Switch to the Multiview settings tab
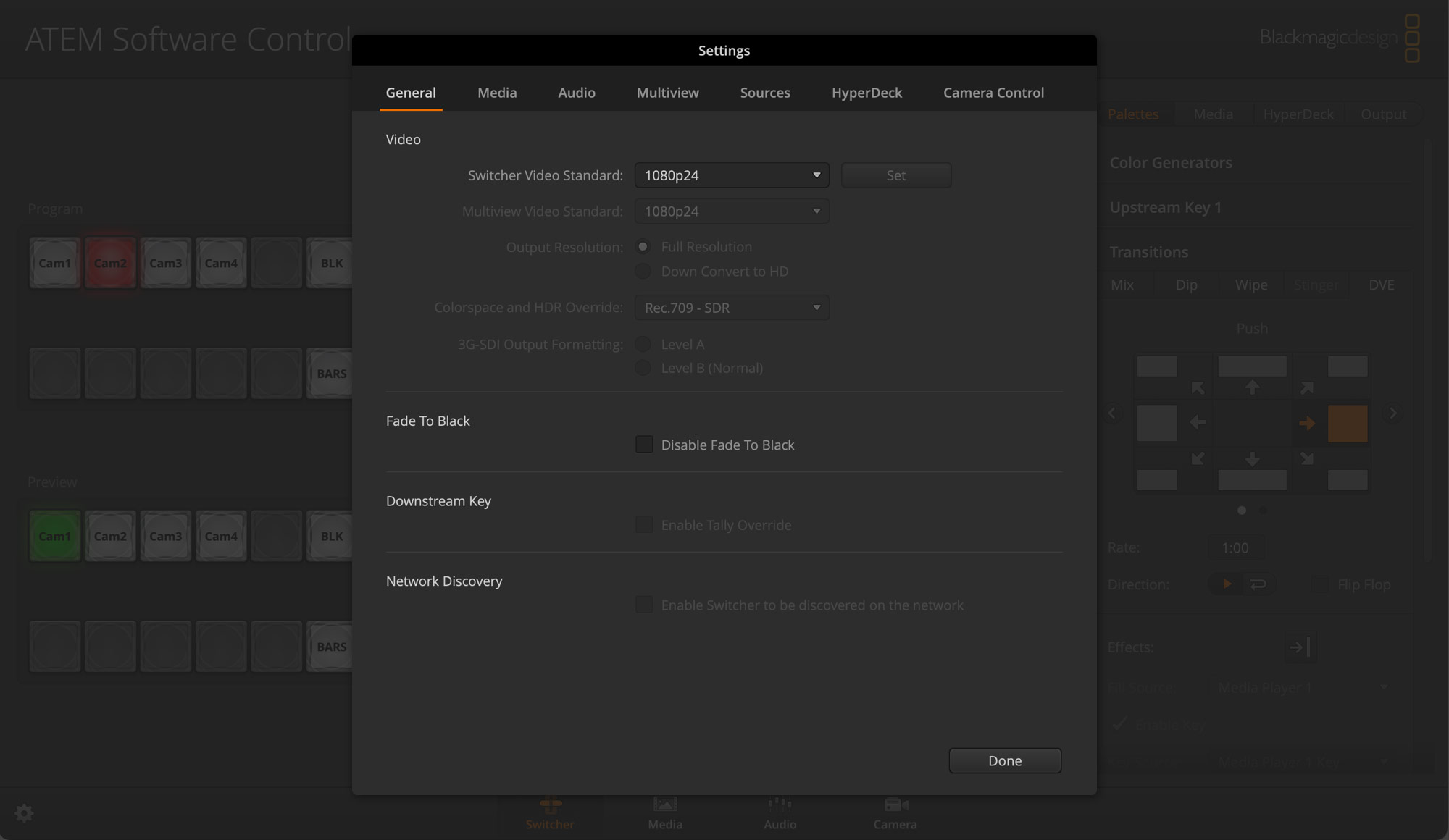1449x840 pixels. (x=667, y=93)
